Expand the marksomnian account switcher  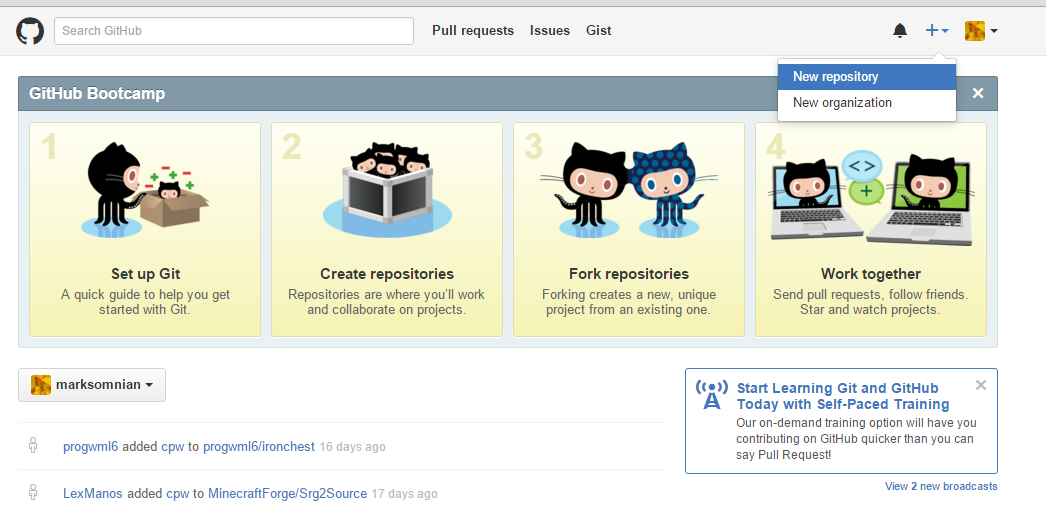point(92,385)
